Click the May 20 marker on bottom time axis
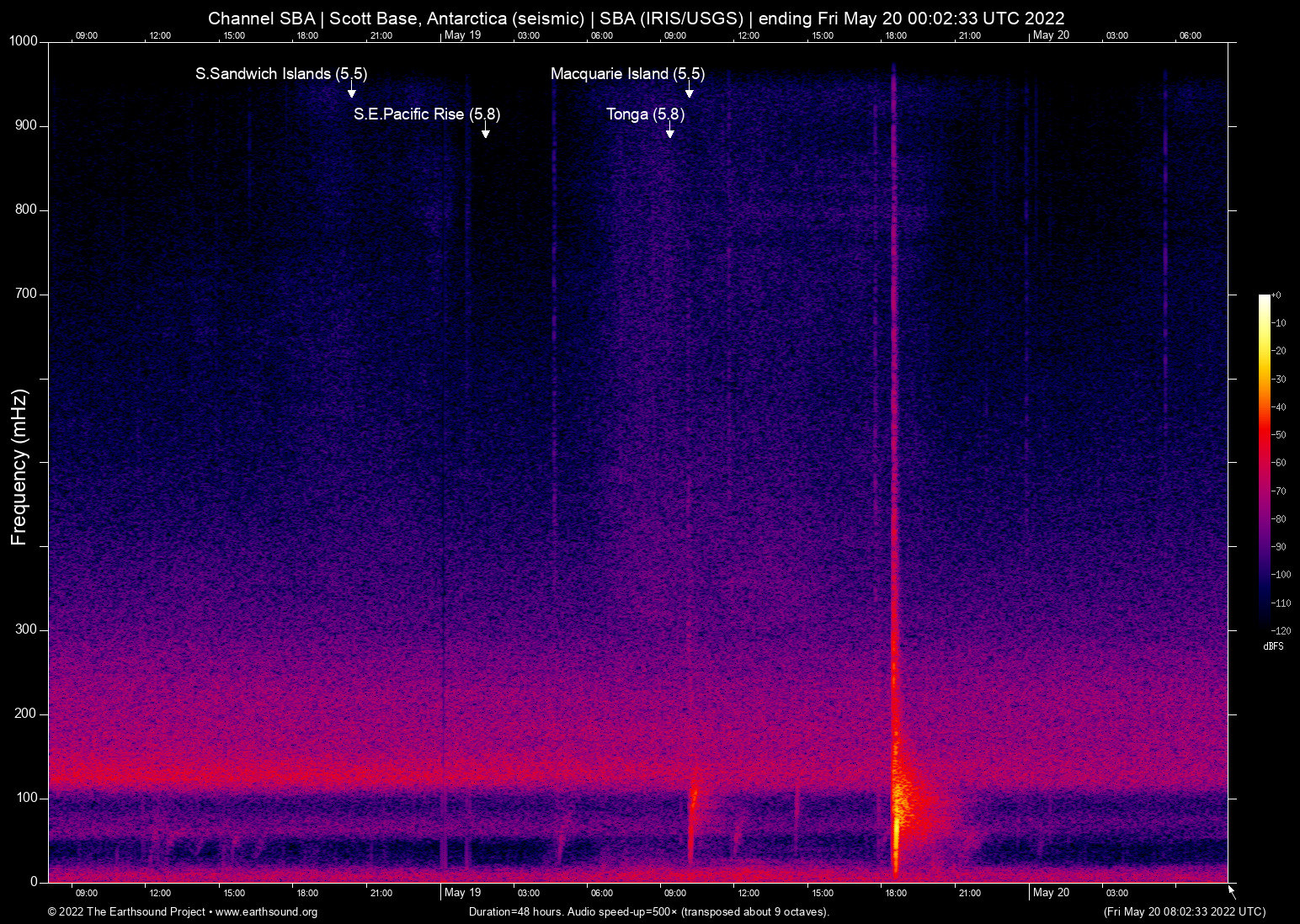The image size is (1300, 924). point(1051,893)
